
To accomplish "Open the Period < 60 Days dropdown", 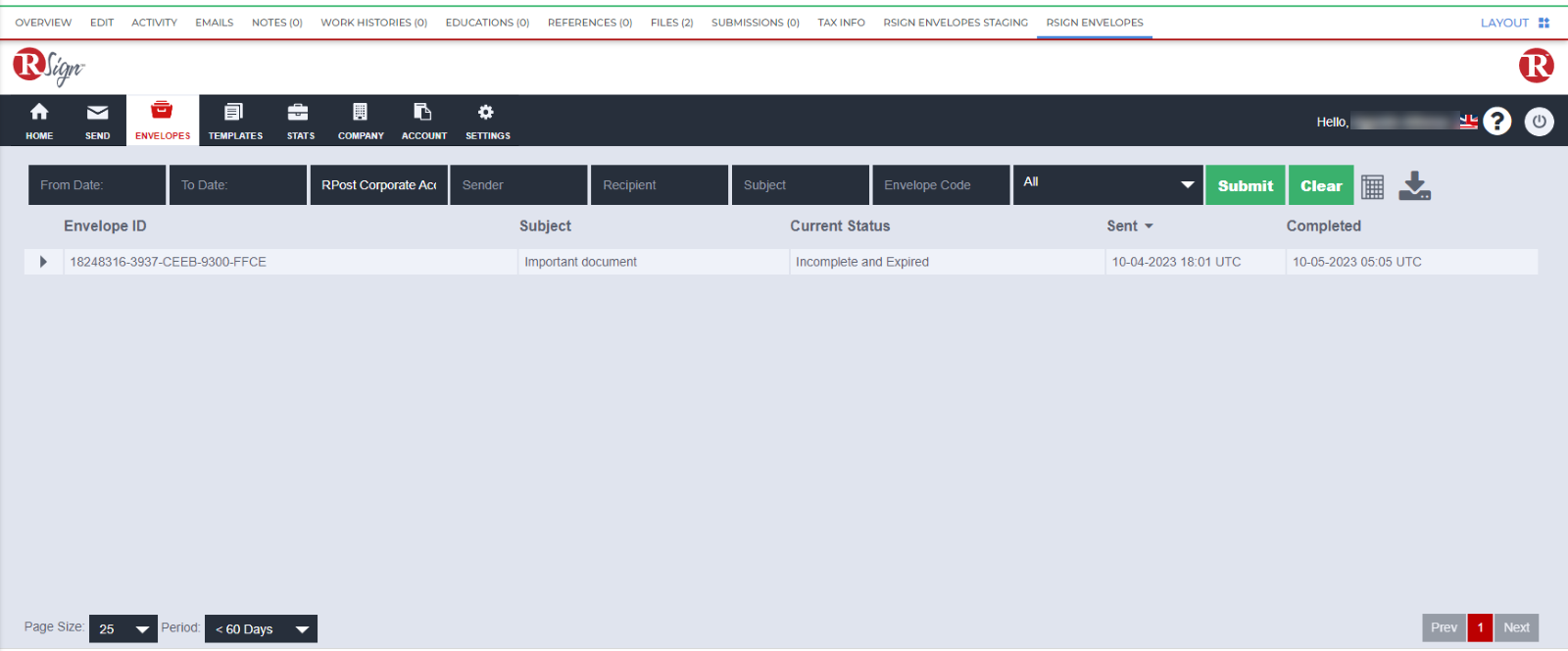I will point(261,628).
